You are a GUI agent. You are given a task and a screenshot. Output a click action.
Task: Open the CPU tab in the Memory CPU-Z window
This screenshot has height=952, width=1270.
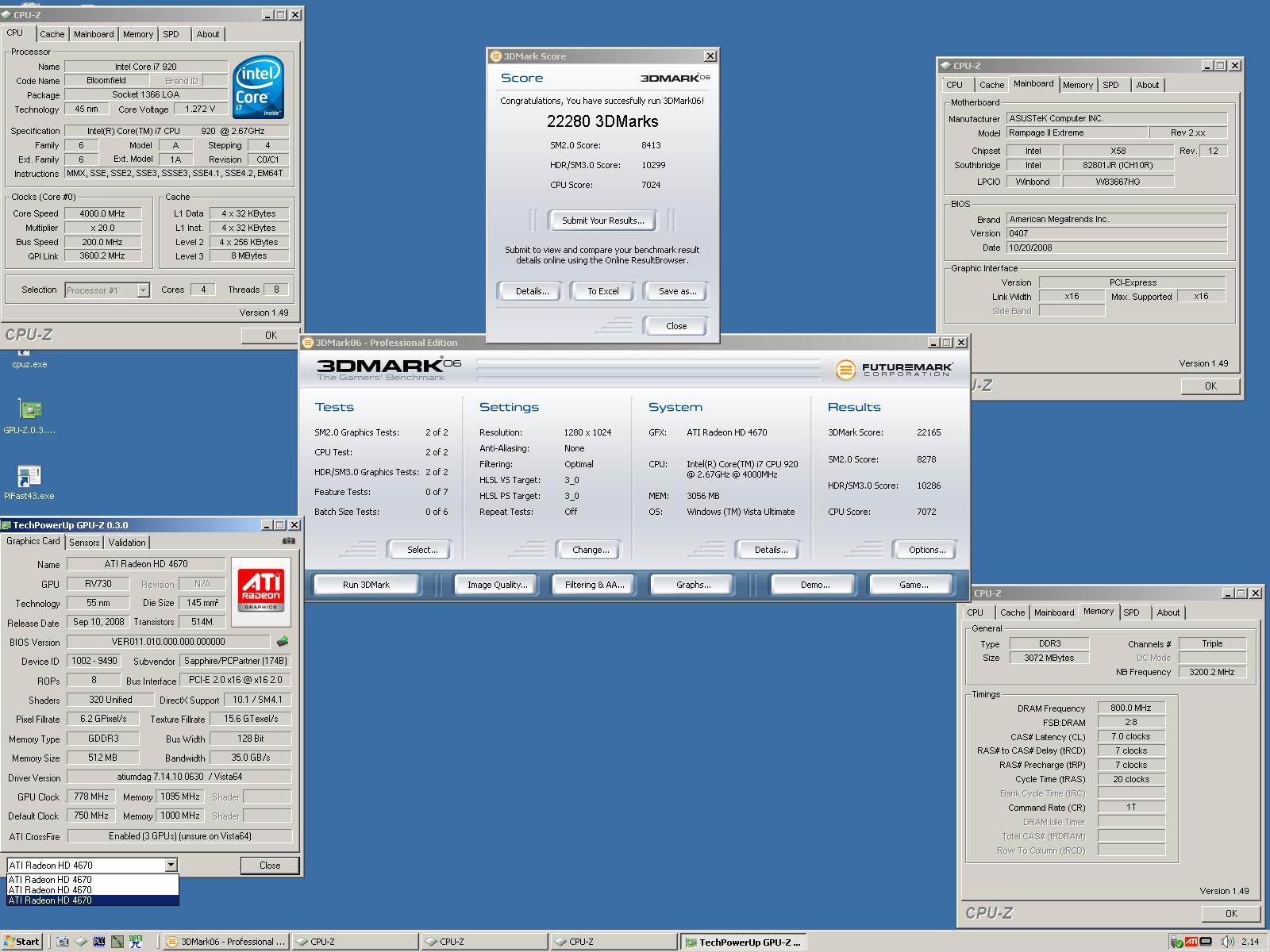point(976,612)
